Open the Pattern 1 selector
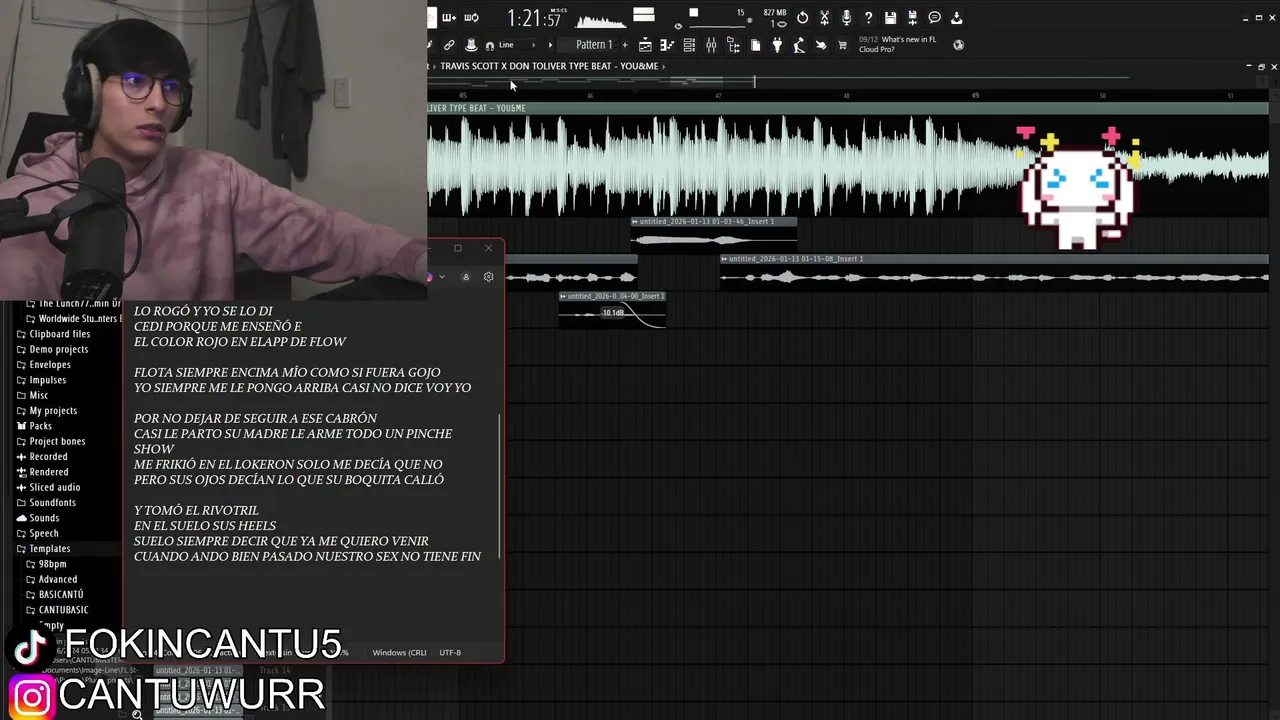The width and height of the screenshot is (1280, 720). click(x=593, y=45)
